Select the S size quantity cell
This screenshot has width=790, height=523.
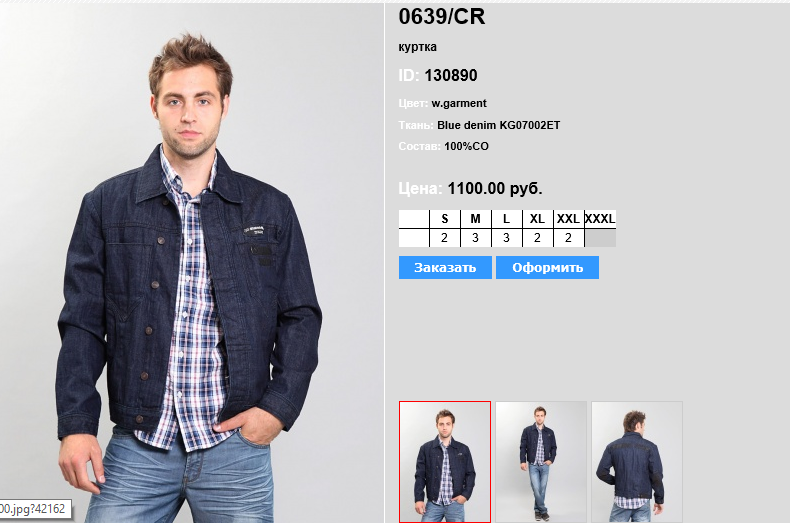pos(444,238)
